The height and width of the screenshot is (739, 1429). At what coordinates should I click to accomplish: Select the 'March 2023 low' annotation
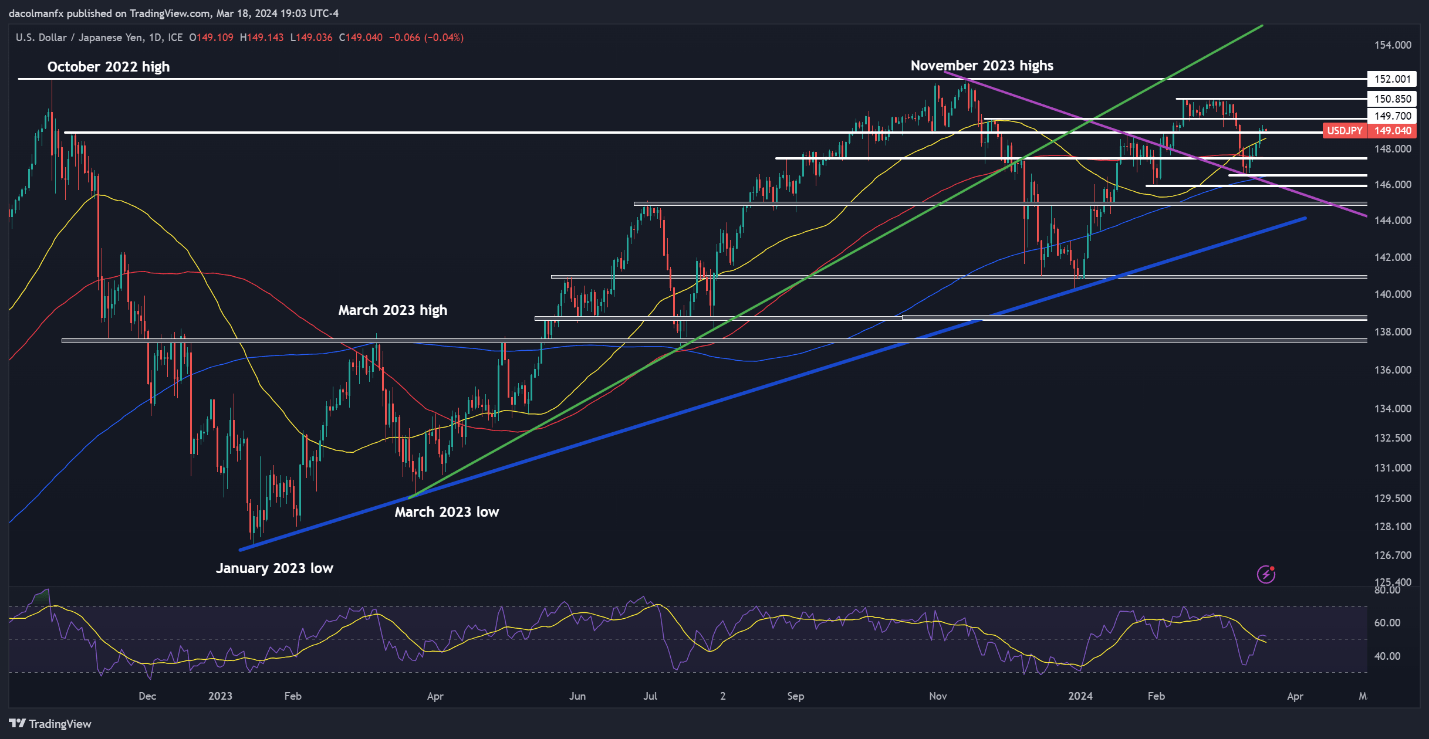446,512
